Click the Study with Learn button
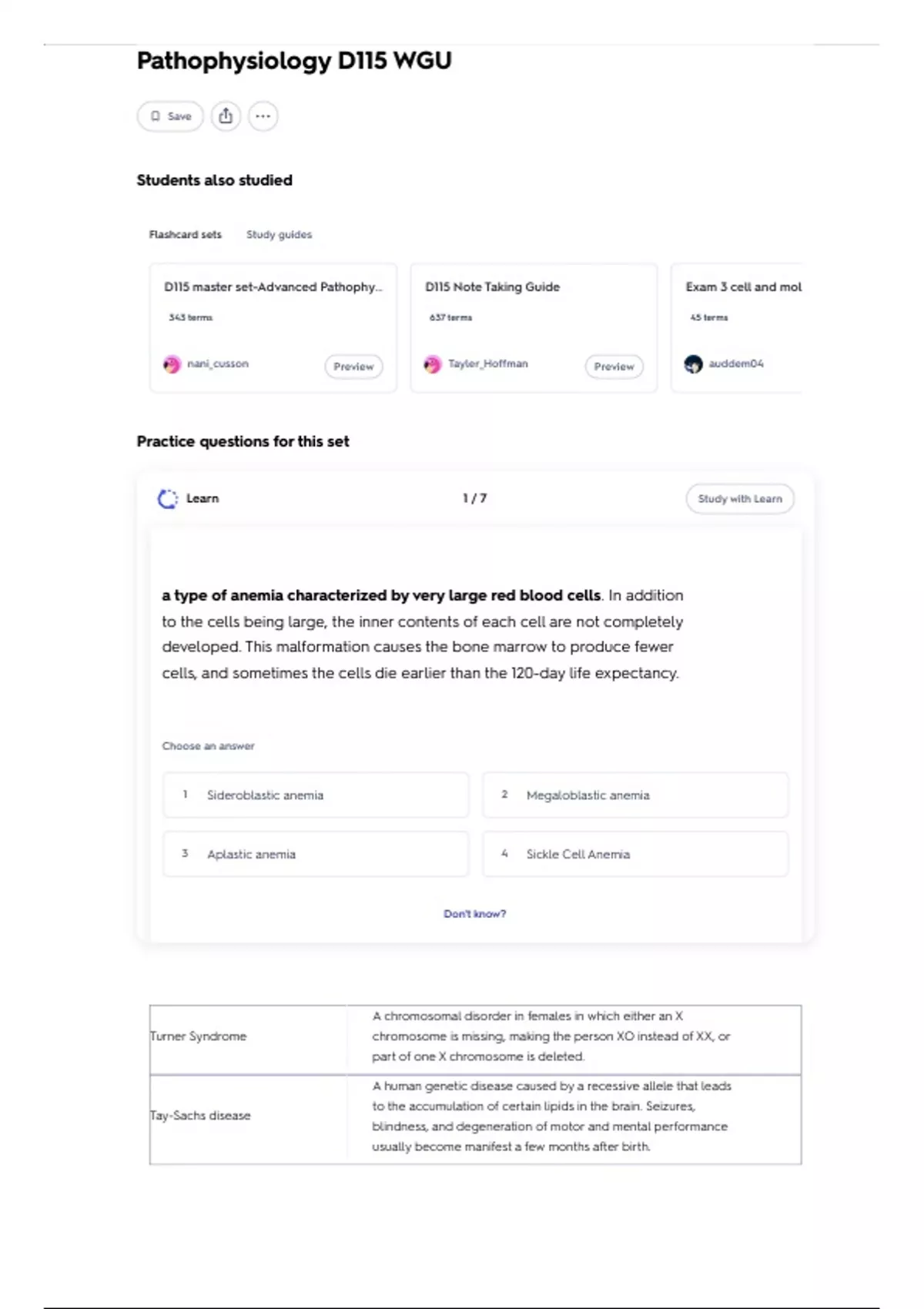This screenshot has width=924, height=1309. 739,499
